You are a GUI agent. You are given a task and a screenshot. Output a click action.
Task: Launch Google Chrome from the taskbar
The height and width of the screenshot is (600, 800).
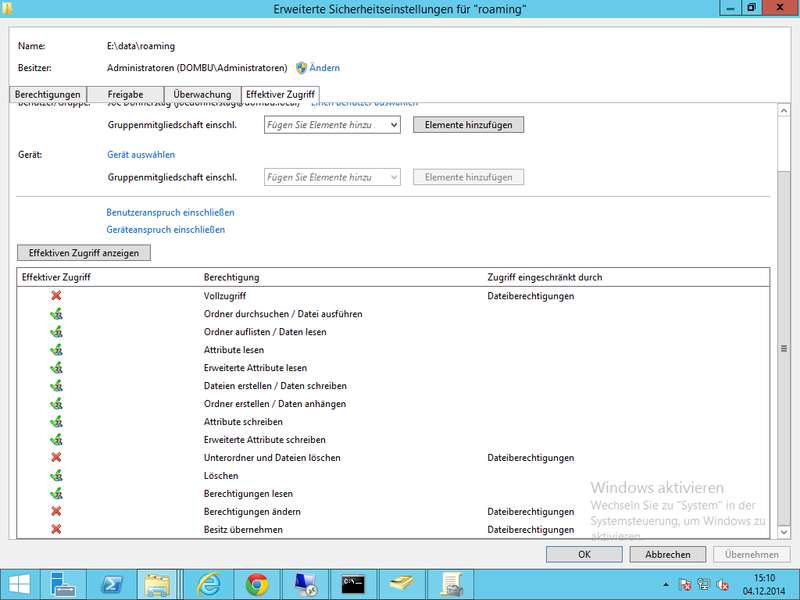(257, 584)
